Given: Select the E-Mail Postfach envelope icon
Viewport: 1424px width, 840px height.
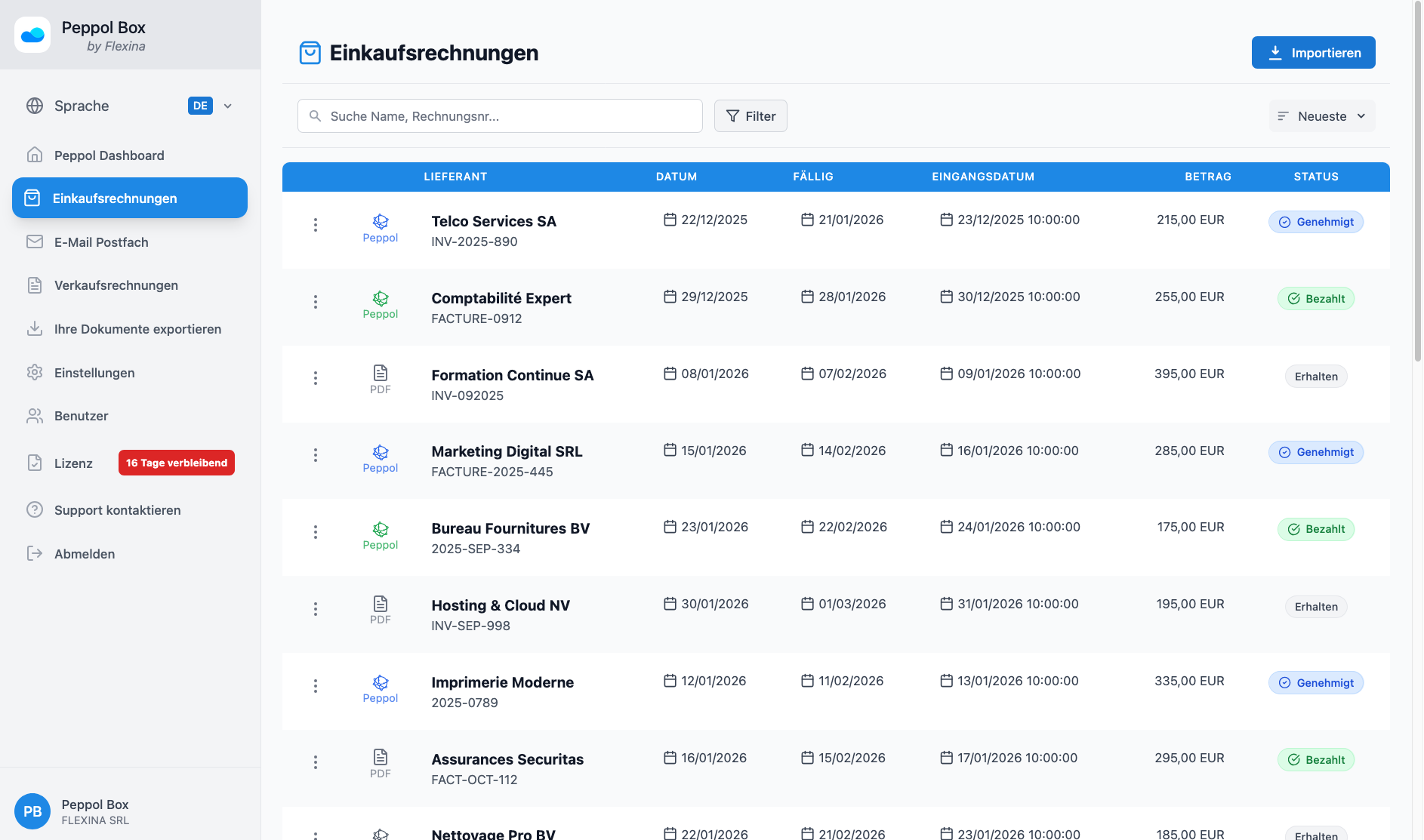Looking at the screenshot, I should pyautogui.click(x=35, y=242).
